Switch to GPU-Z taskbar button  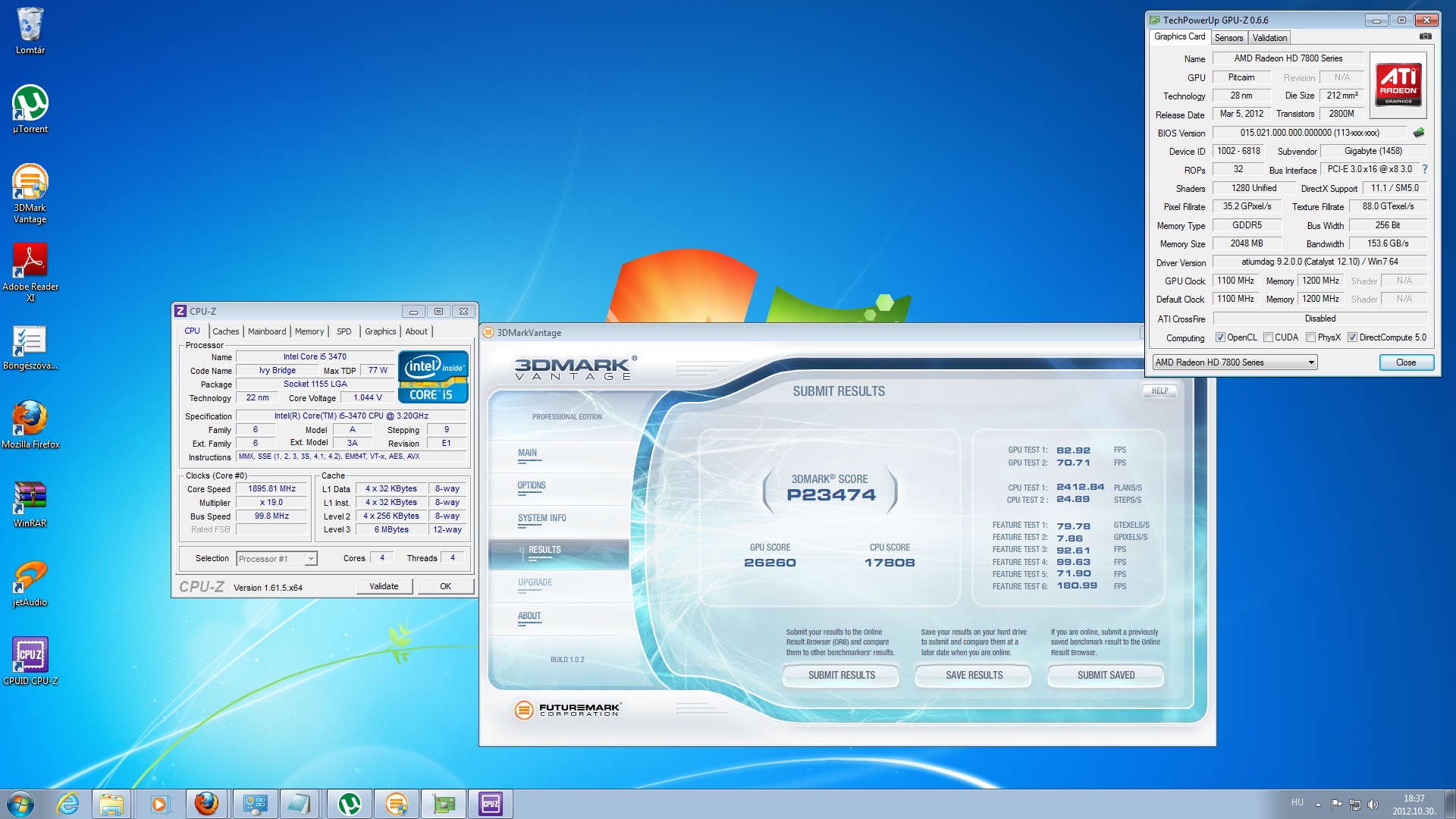tap(444, 804)
